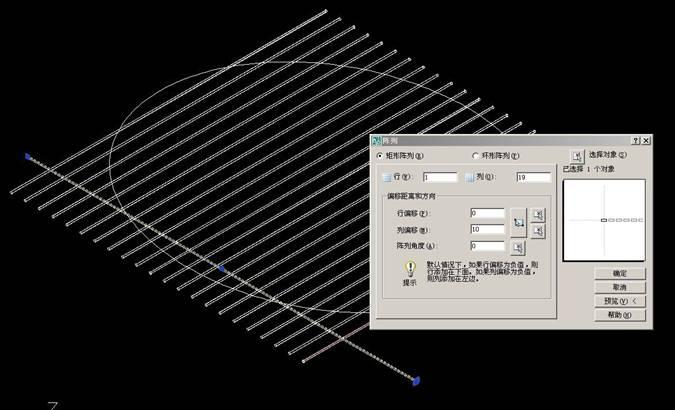Image resolution: width=675 pixels, height=410 pixels.
Task: Click the pick column offset icon button
Action: [x=538, y=231]
